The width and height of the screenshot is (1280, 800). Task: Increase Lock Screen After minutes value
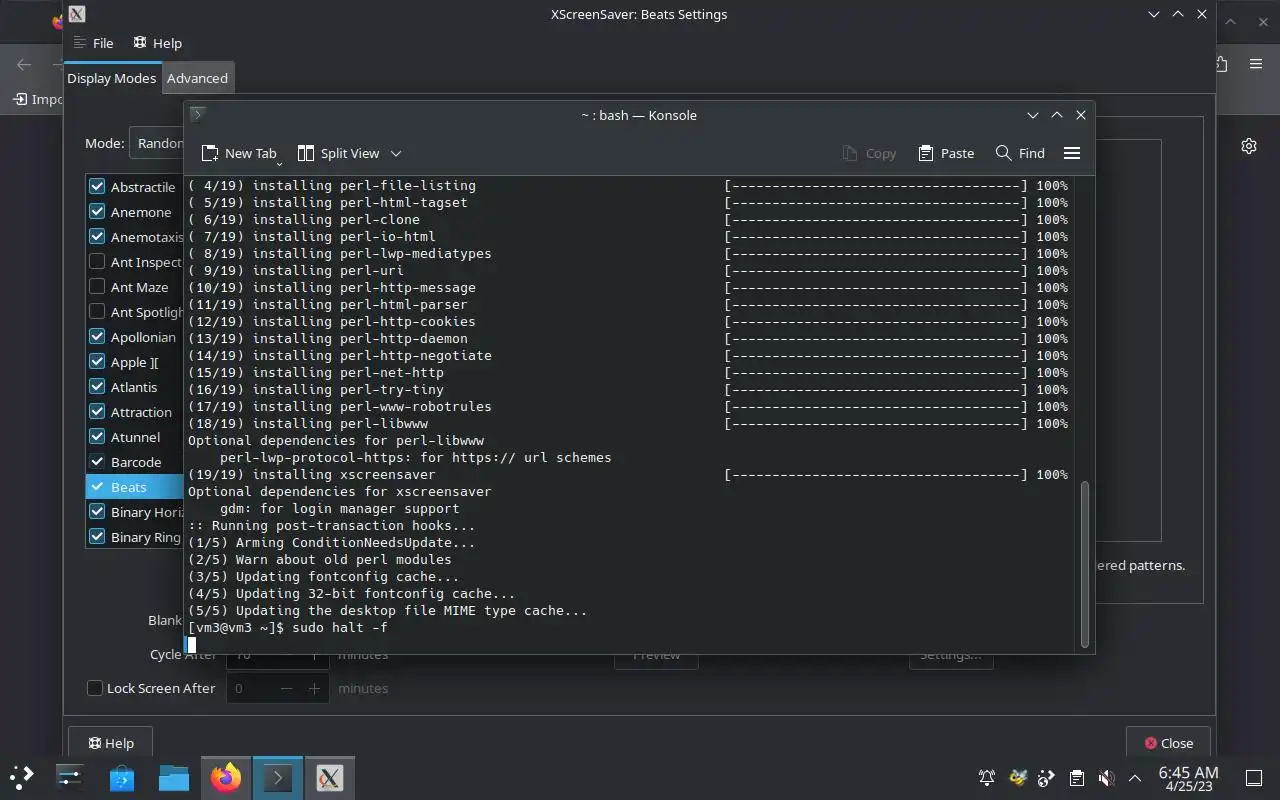click(314, 688)
